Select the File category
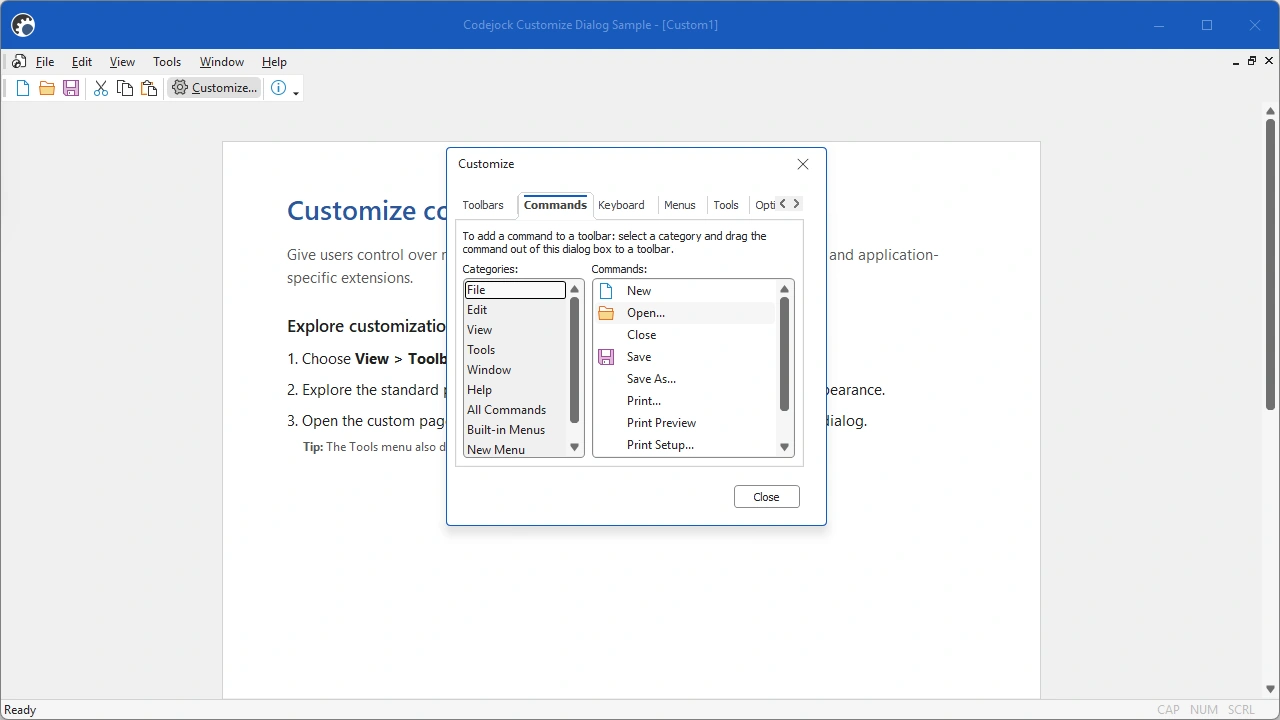This screenshot has height=720, width=1280. pos(515,290)
